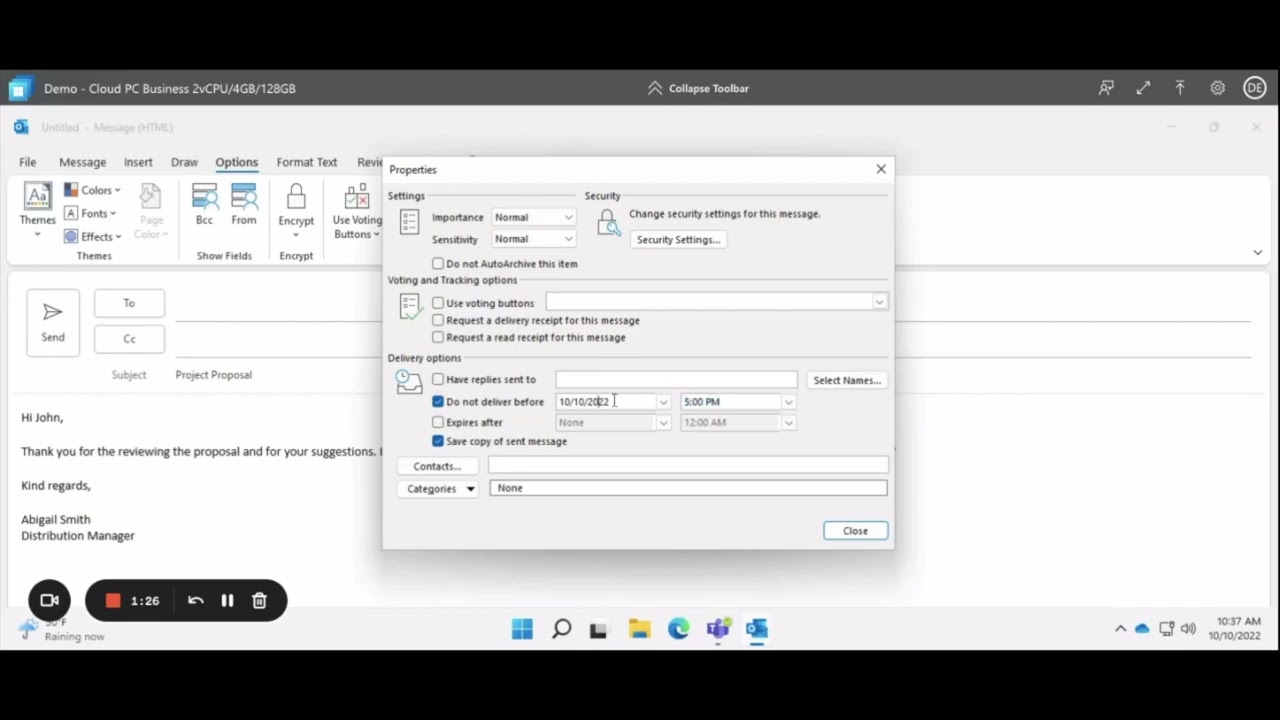Click the Cc recipients button

point(129,339)
